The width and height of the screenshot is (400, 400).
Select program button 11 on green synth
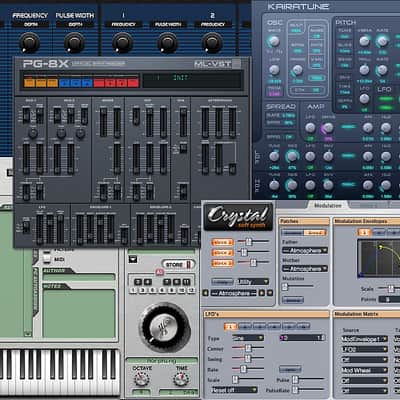187,282
